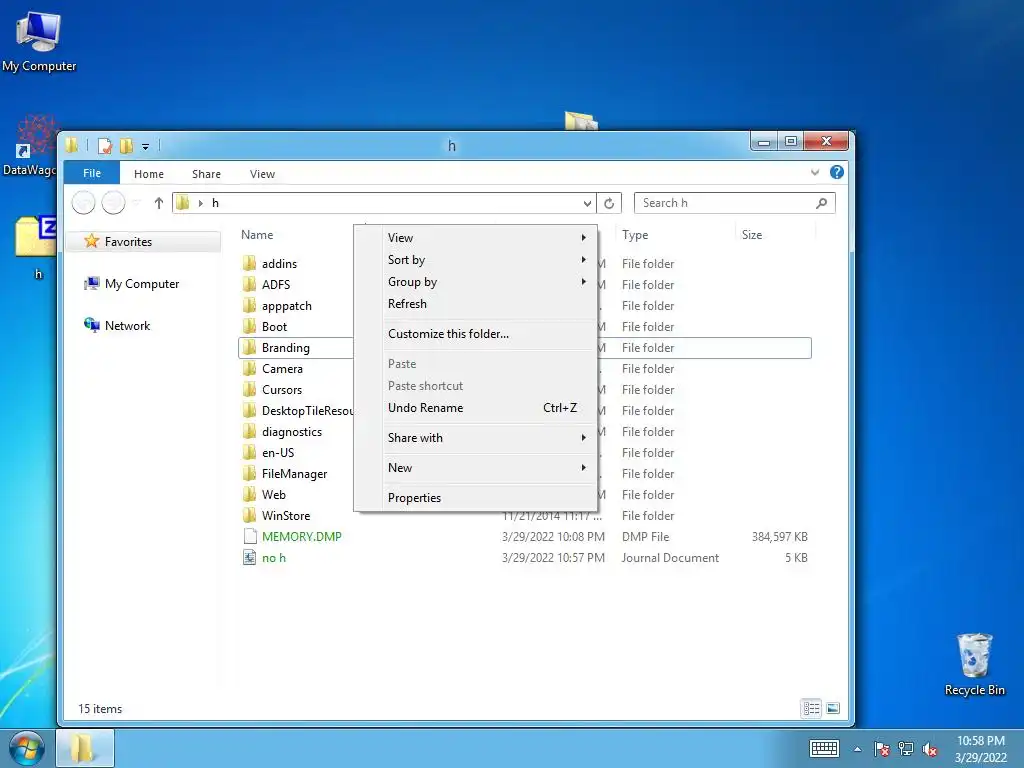The height and width of the screenshot is (768, 1024).
Task: Open the Recycle Bin
Action: click(x=974, y=664)
